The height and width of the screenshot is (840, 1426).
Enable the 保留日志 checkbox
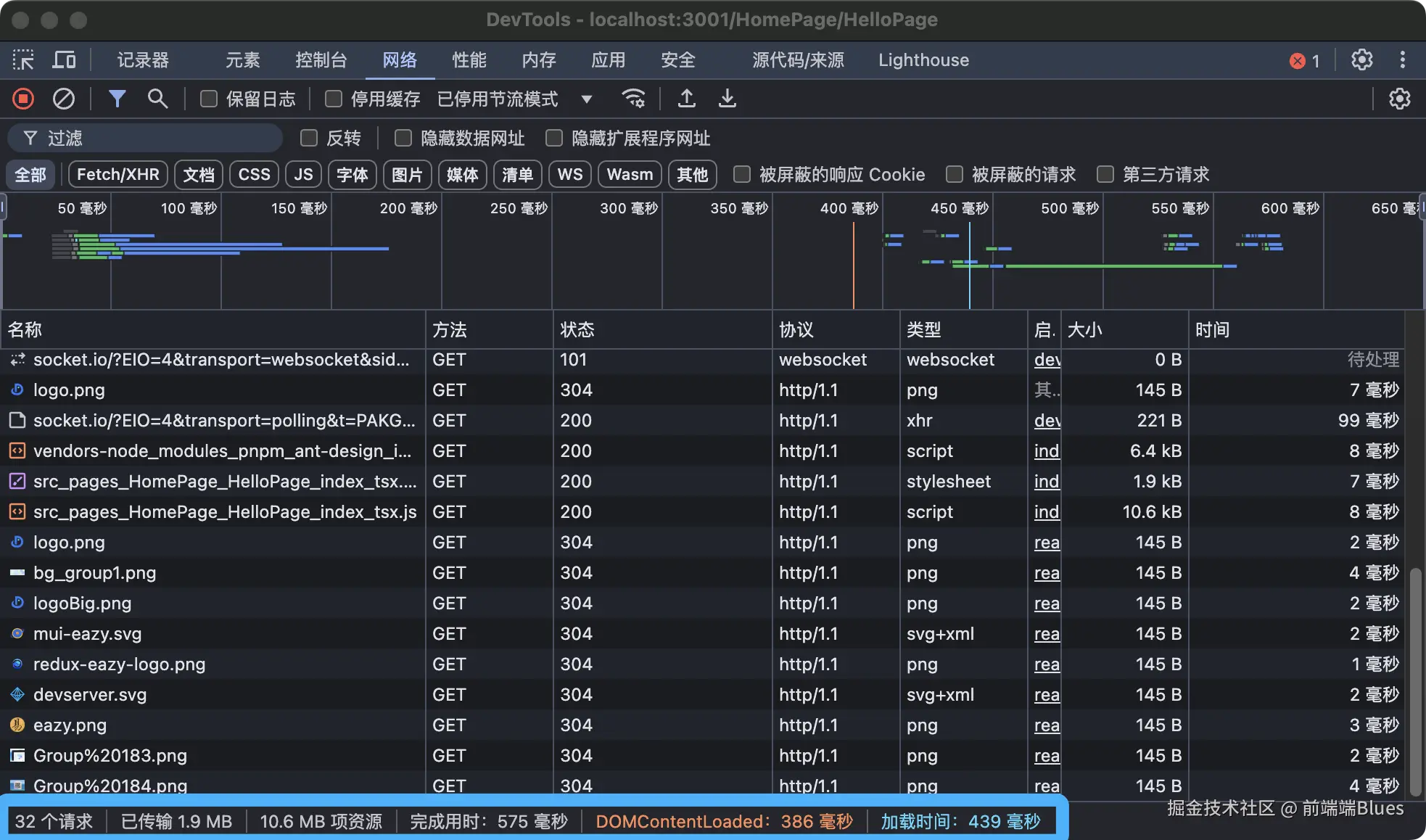coord(209,99)
